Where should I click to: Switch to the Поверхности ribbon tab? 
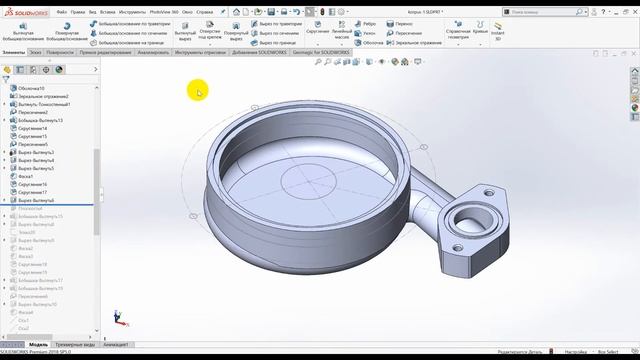click(60, 52)
